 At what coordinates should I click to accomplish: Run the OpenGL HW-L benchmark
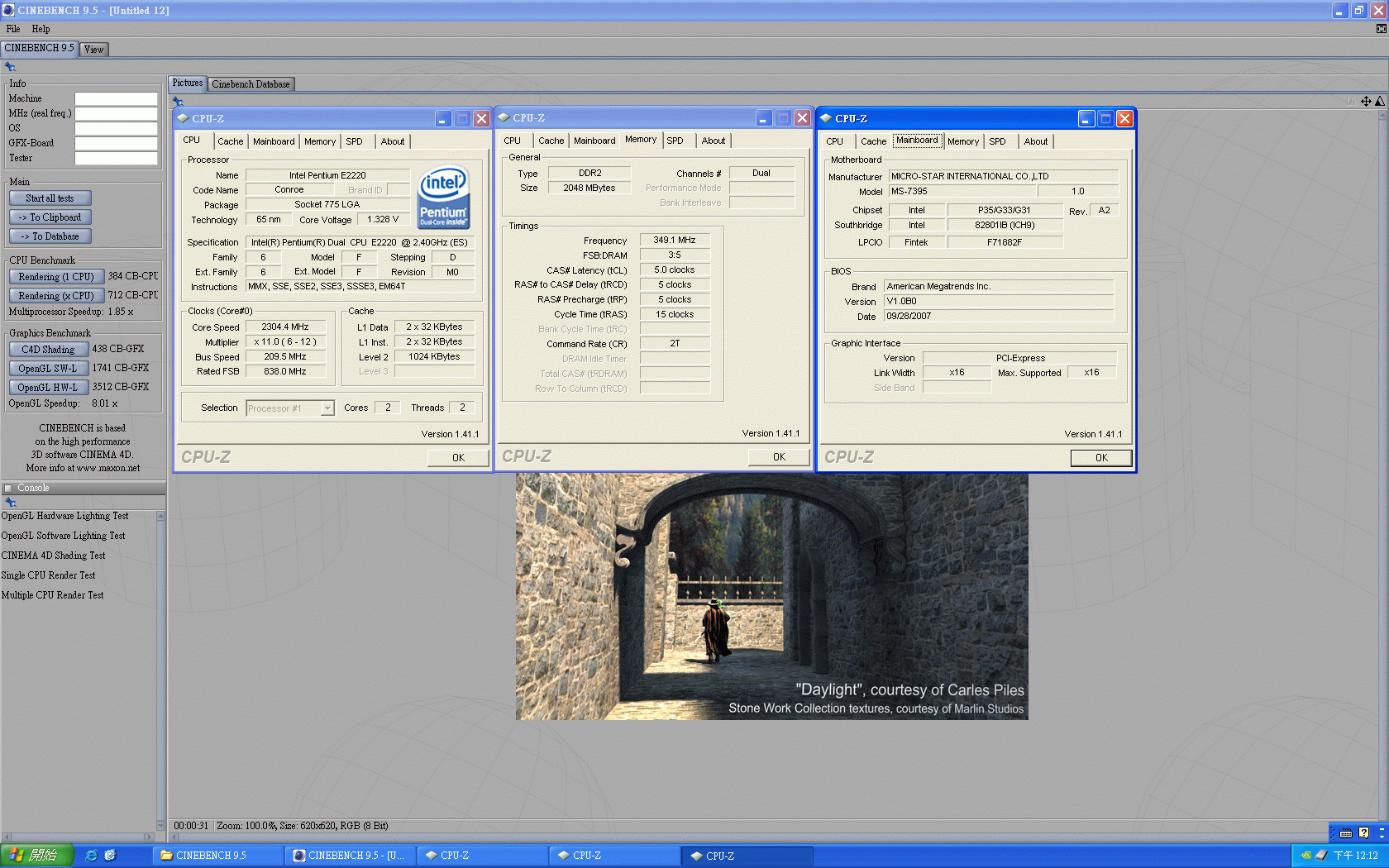click(48, 388)
